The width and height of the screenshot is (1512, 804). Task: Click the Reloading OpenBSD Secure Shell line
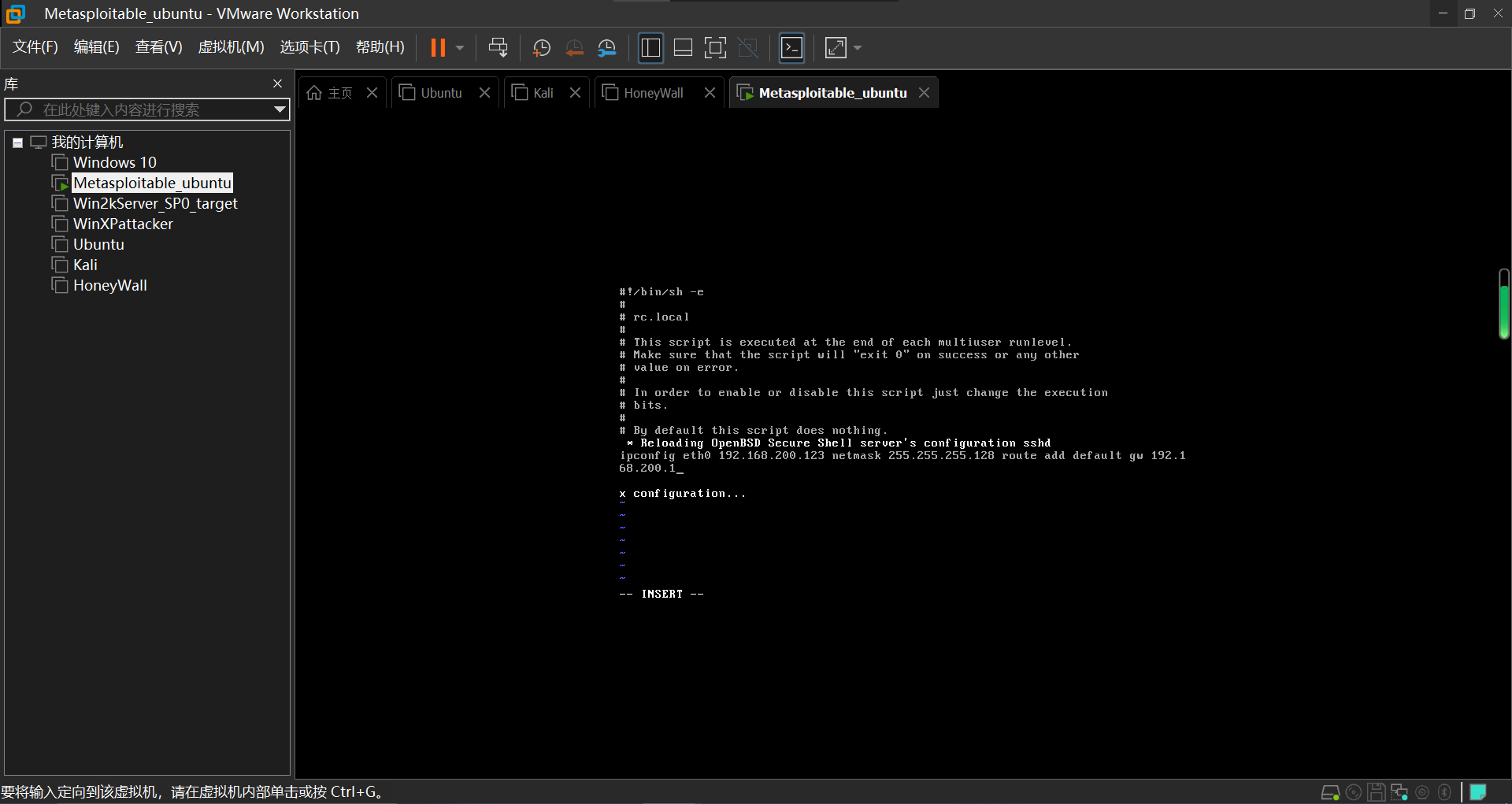[839, 443]
